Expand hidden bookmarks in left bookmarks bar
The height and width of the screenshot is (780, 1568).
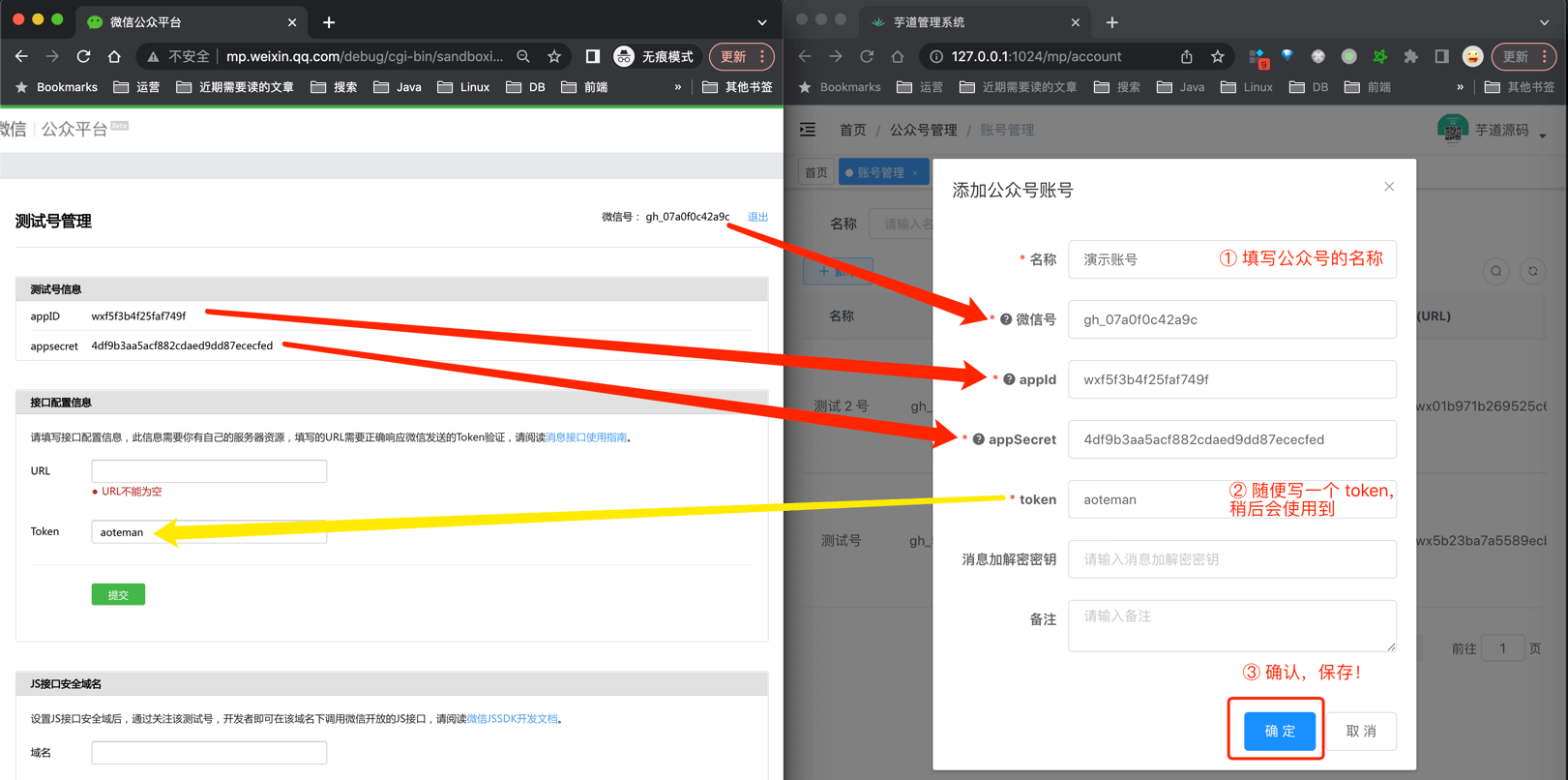[x=677, y=87]
